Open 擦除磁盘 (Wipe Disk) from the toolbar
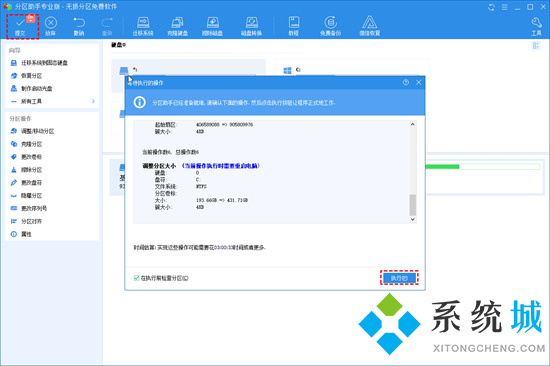 pyautogui.click(x=212, y=26)
